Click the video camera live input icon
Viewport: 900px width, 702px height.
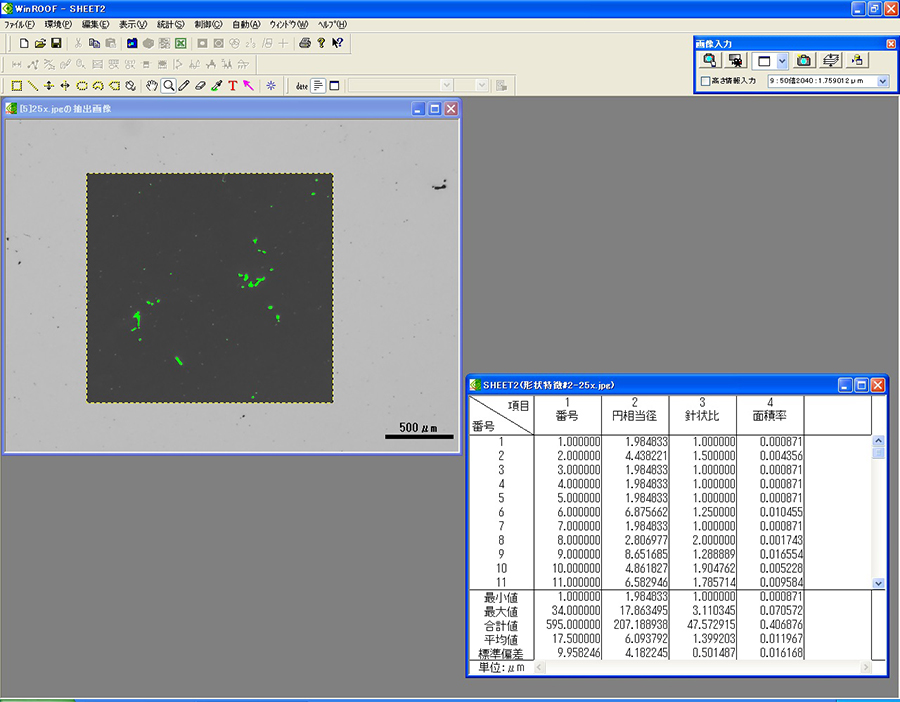click(x=735, y=60)
